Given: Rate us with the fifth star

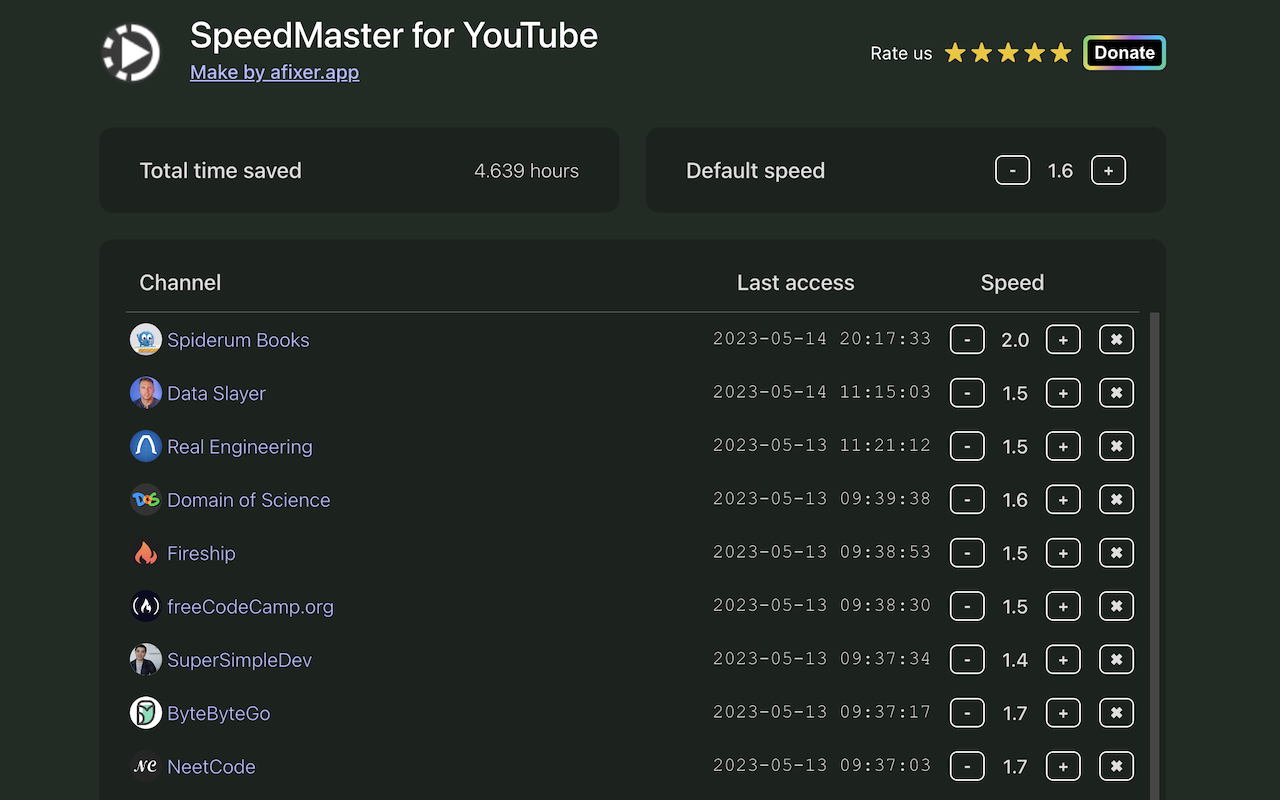Looking at the screenshot, I should 1061,53.
